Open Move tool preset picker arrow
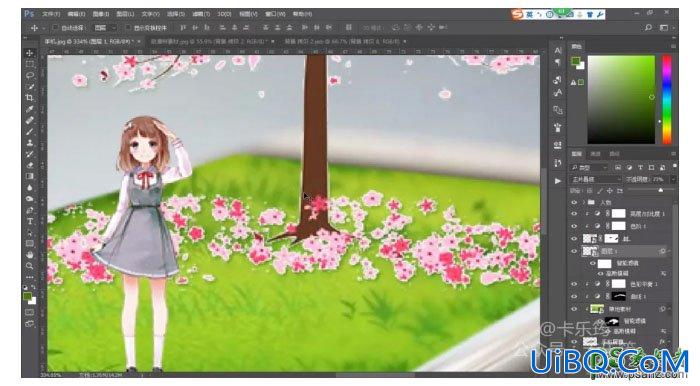This screenshot has width=700, height=386. click(x=43, y=28)
